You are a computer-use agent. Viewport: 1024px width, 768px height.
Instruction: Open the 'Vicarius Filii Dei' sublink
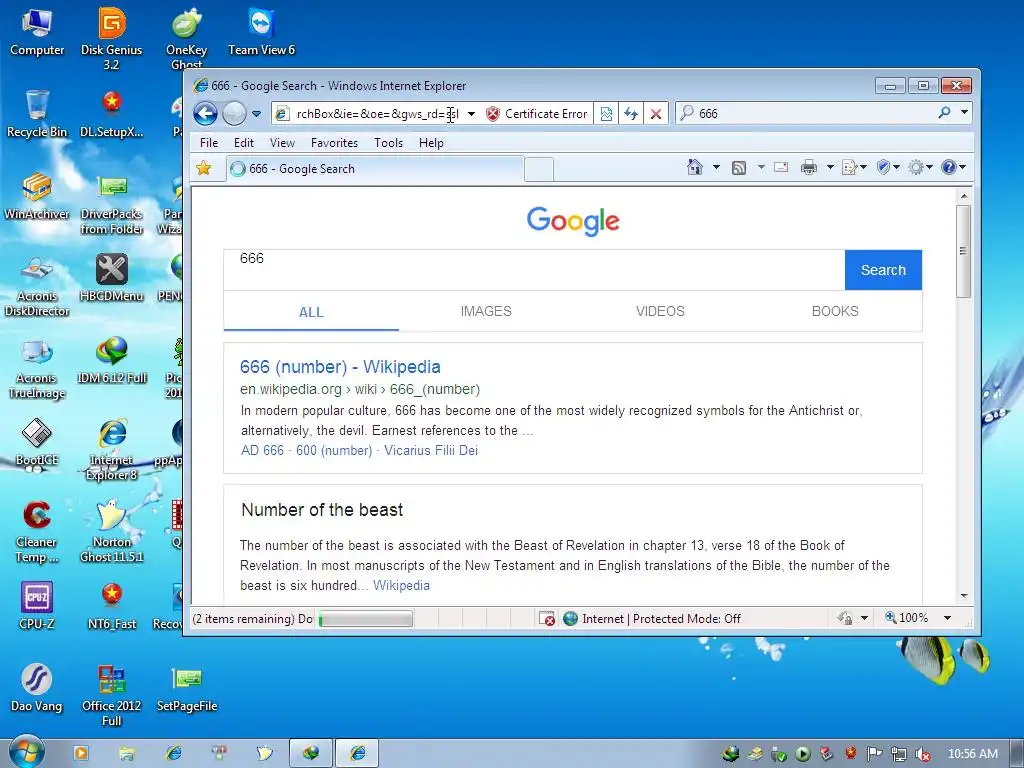[431, 451]
